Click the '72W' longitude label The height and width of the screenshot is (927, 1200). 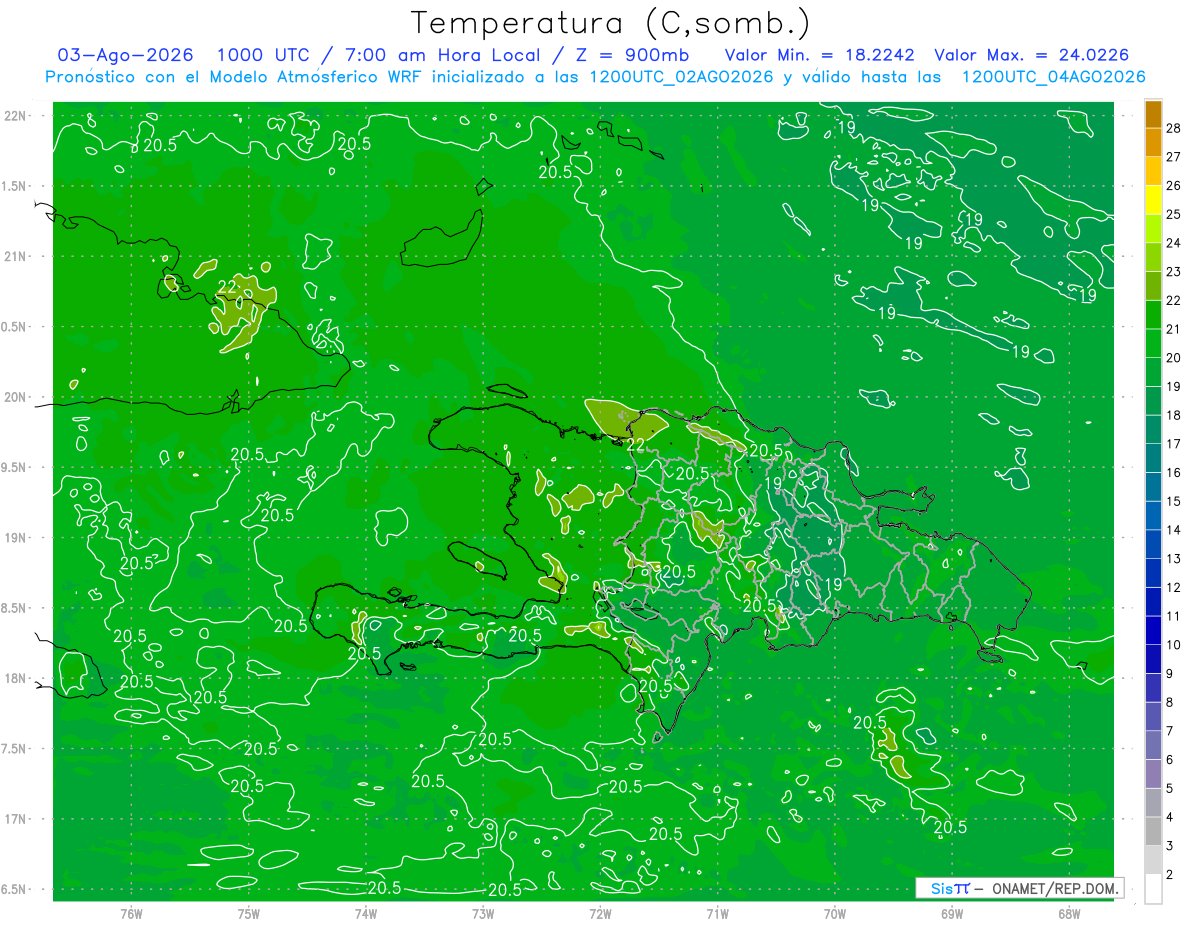pyautogui.click(x=600, y=913)
